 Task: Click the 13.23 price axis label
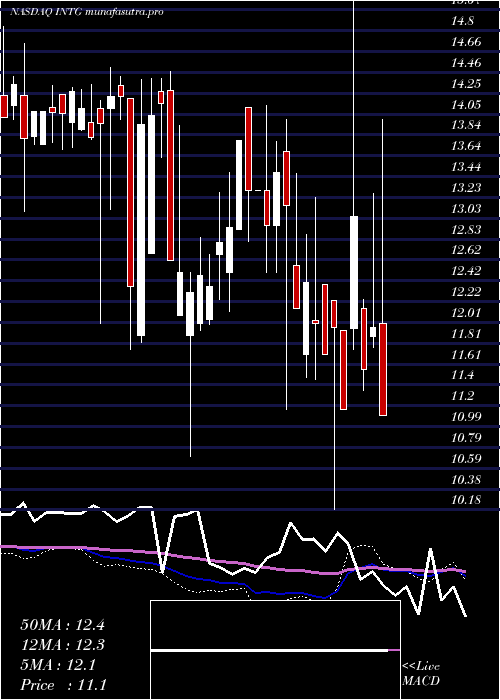[467, 188]
